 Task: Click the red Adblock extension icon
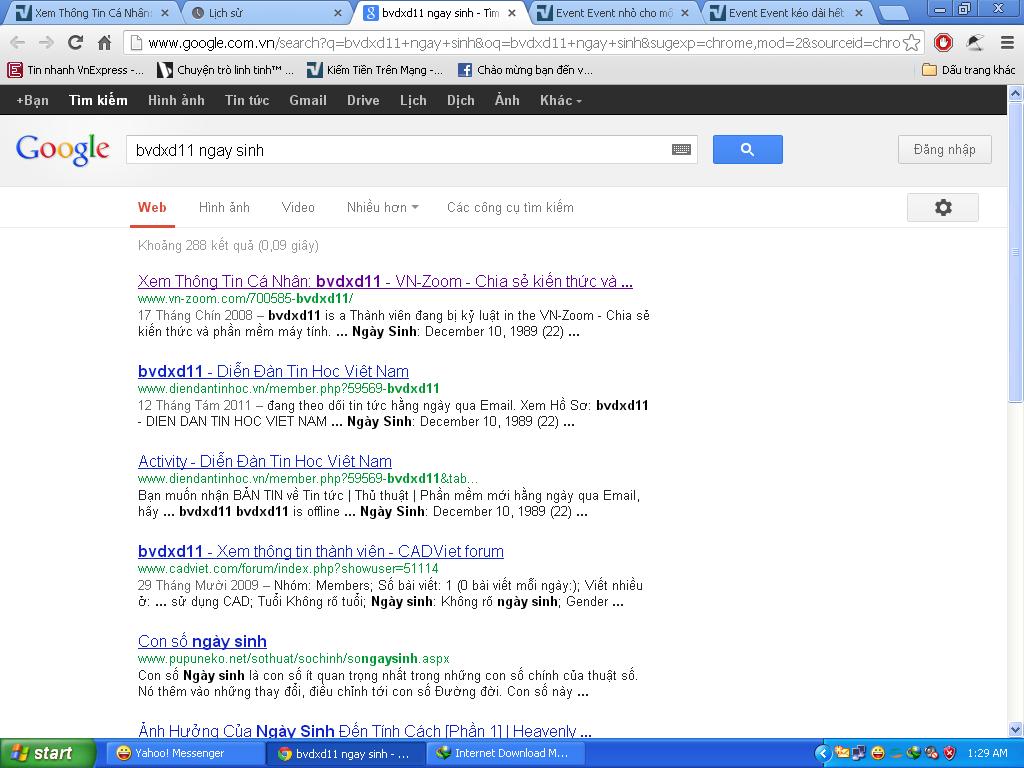tap(943, 43)
